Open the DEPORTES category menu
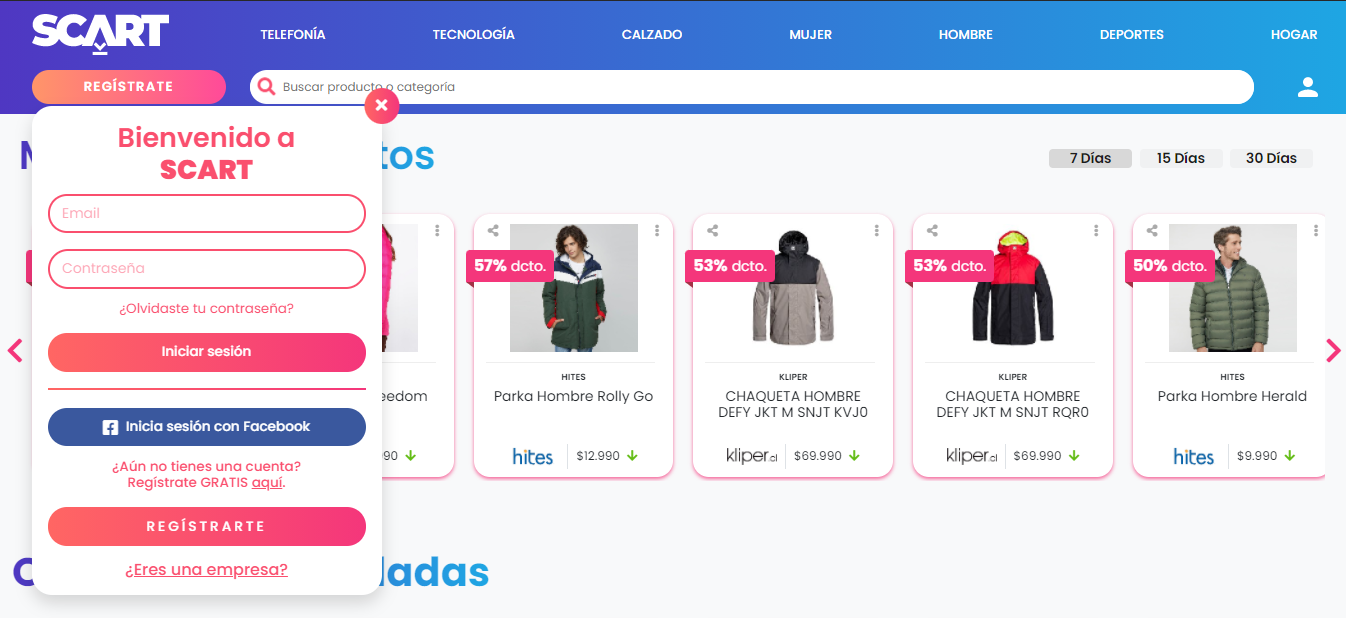Screen dimensions: 1346x618 1131,34
